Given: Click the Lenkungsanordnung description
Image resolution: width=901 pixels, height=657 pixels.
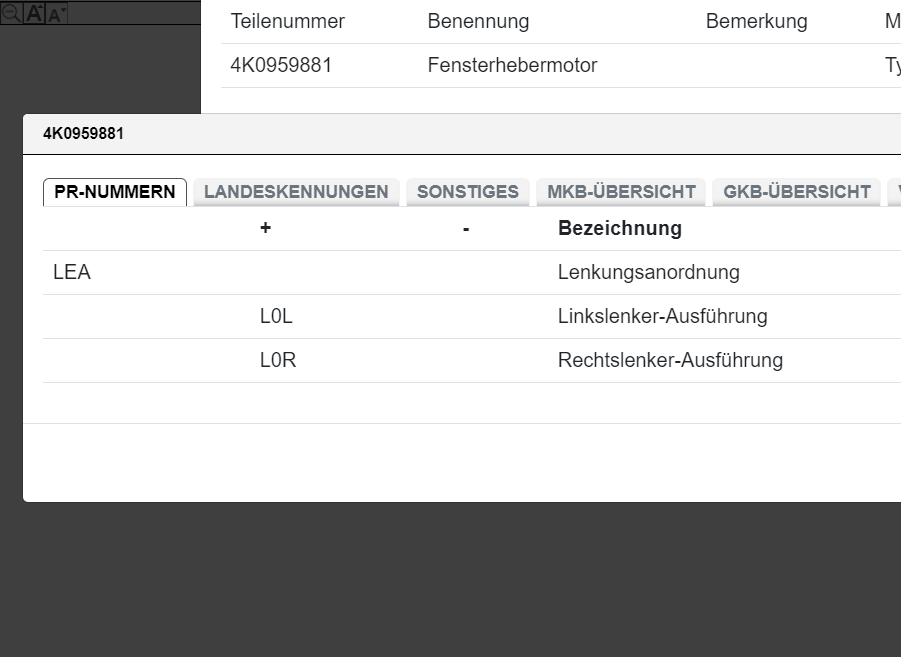Looking at the screenshot, I should pos(648,272).
